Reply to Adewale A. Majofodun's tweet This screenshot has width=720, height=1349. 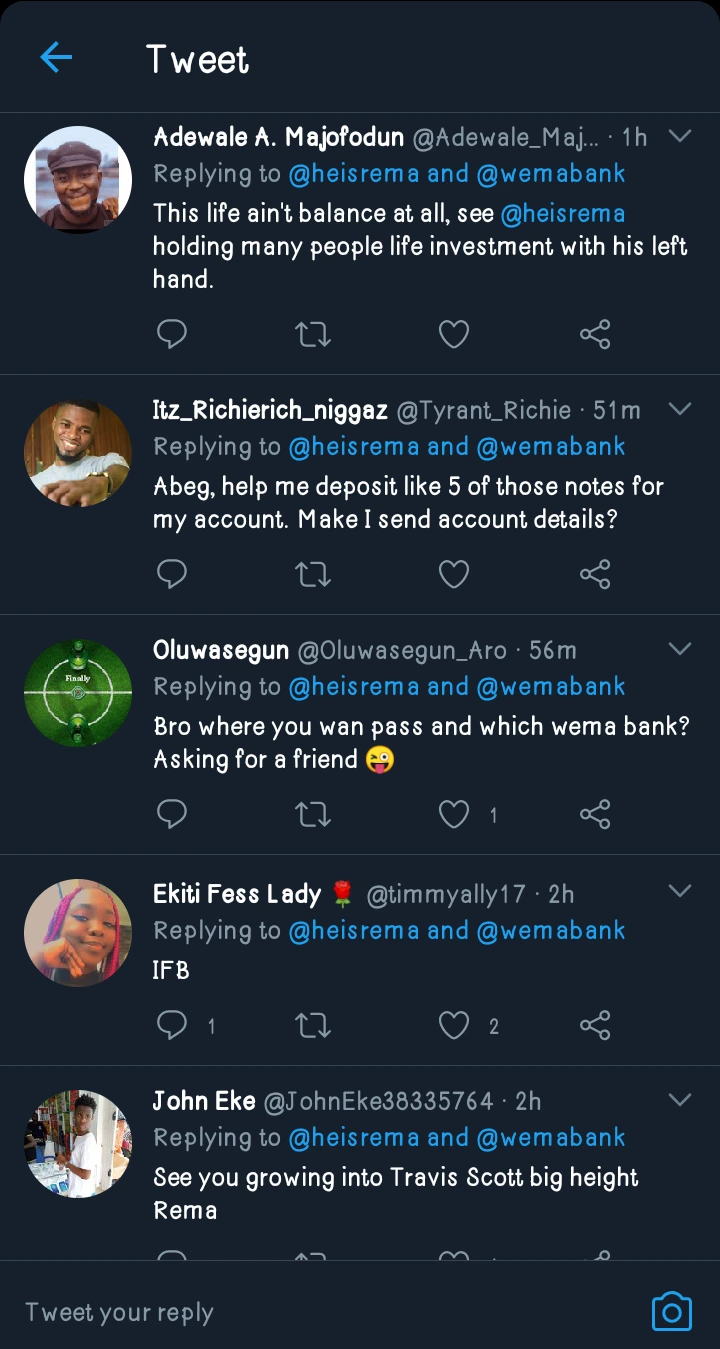point(172,334)
